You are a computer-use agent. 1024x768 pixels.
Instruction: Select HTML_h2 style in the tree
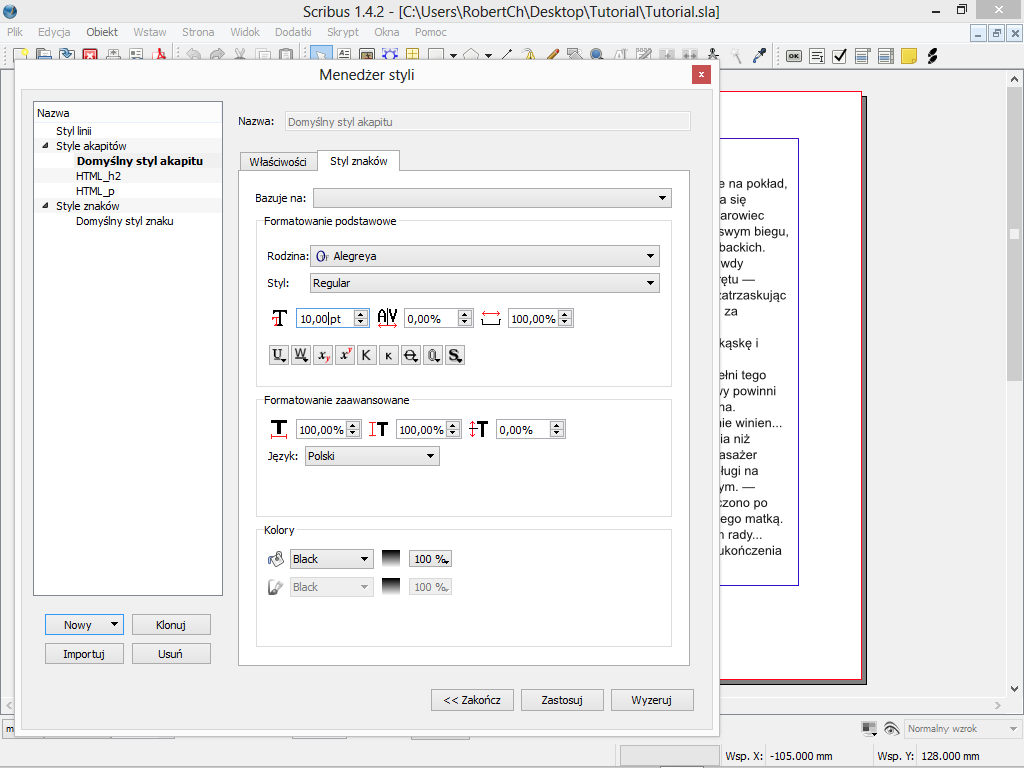(98, 176)
